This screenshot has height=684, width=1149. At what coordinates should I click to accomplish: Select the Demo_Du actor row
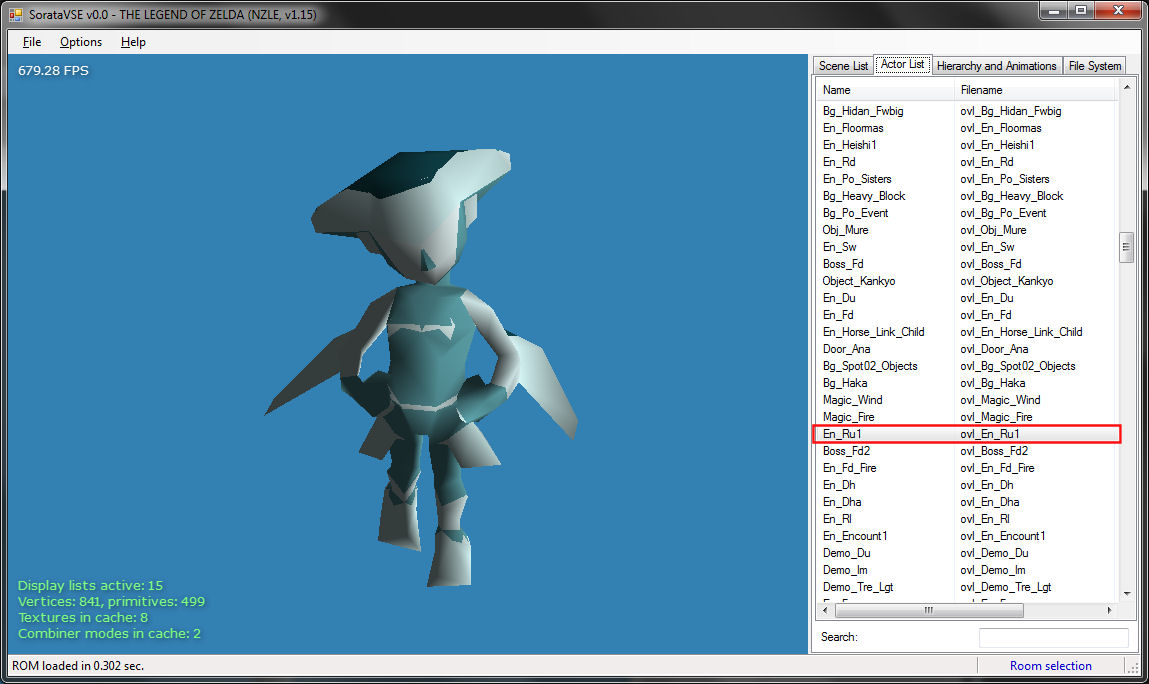point(967,553)
